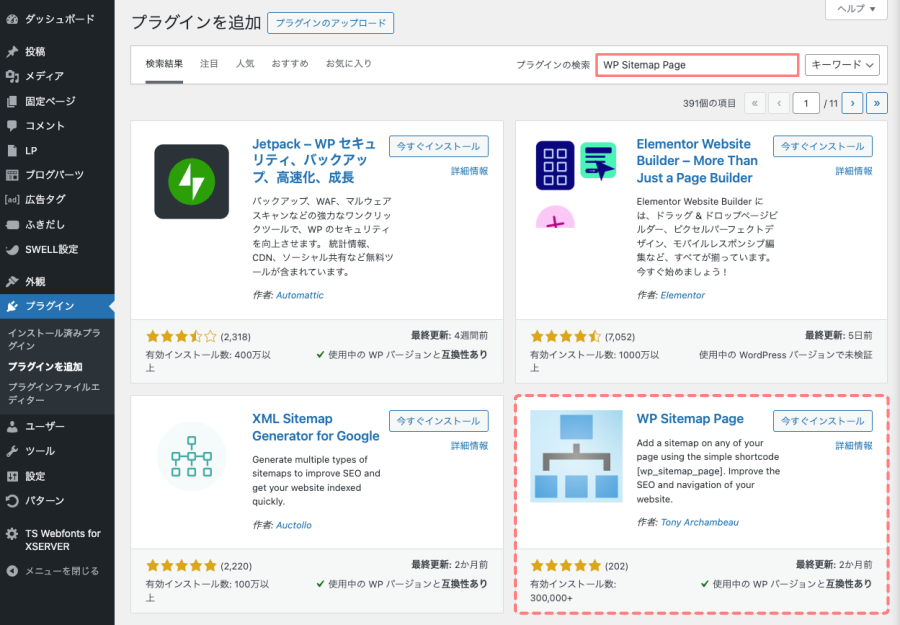The height and width of the screenshot is (625, 900).
Task: Click the コメント speech bubble icon
Action: 12,126
